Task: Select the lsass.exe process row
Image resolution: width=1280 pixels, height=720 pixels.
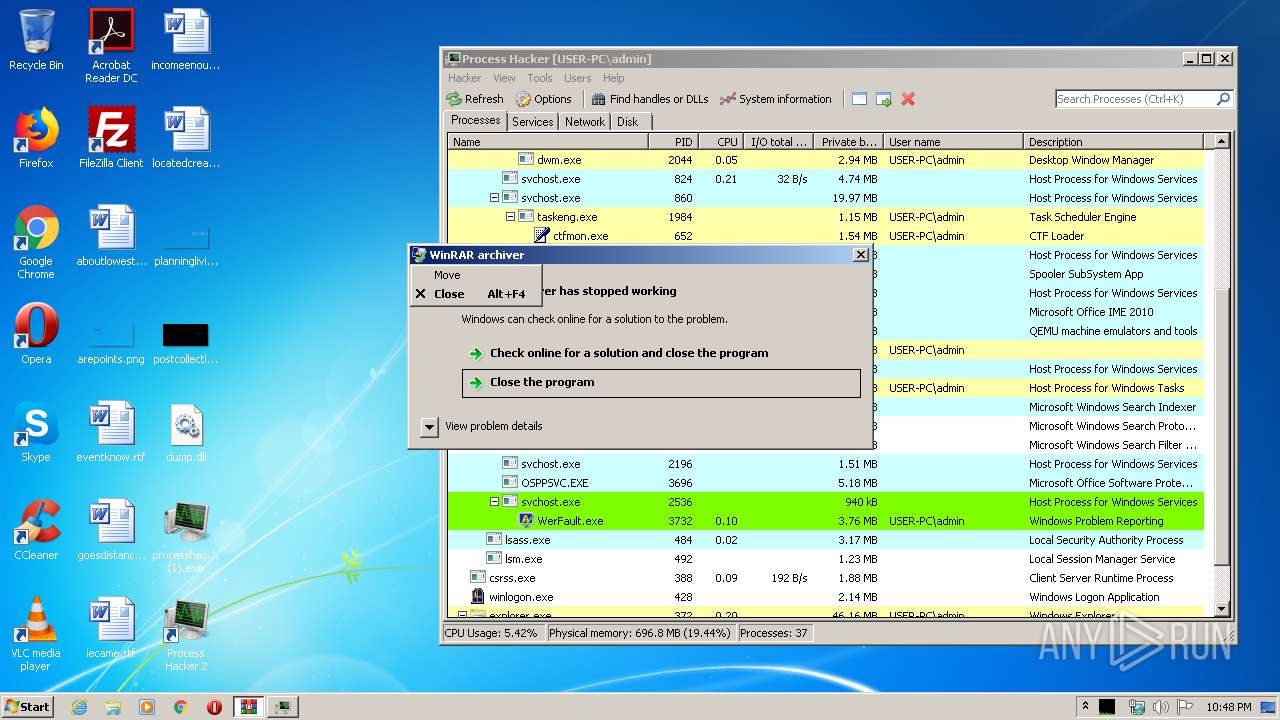Action: (x=826, y=540)
